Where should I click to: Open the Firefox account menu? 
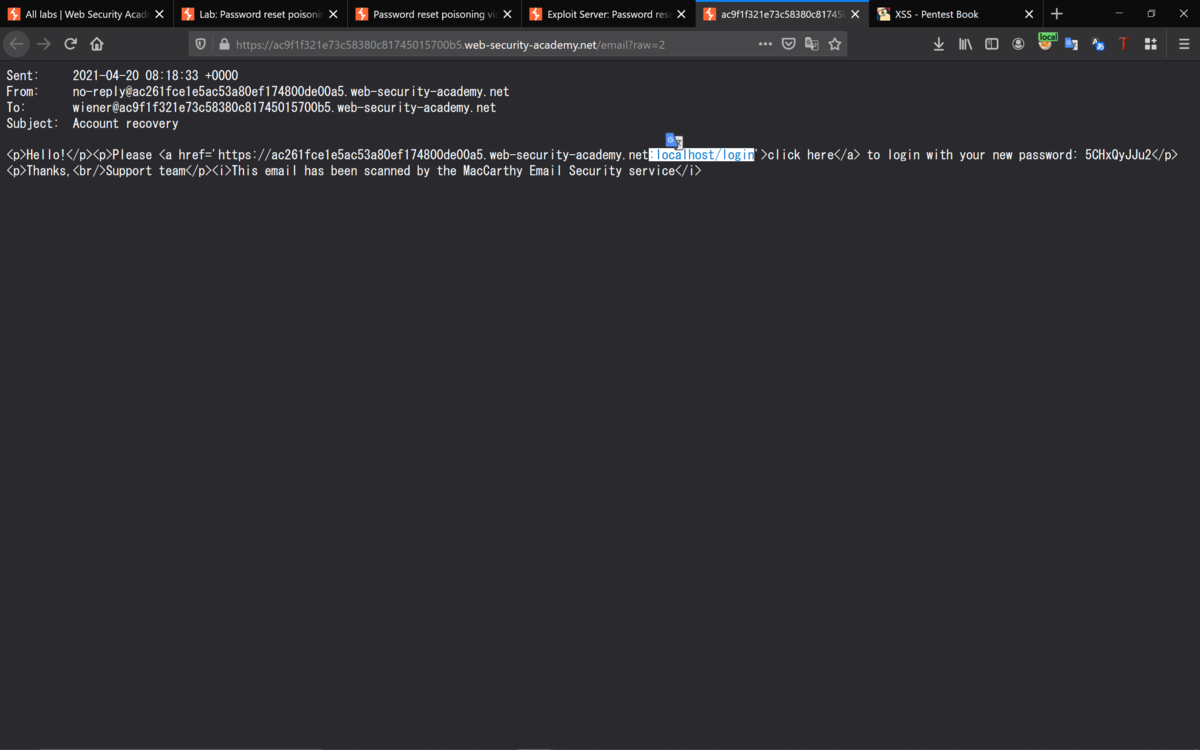pos(1018,44)
